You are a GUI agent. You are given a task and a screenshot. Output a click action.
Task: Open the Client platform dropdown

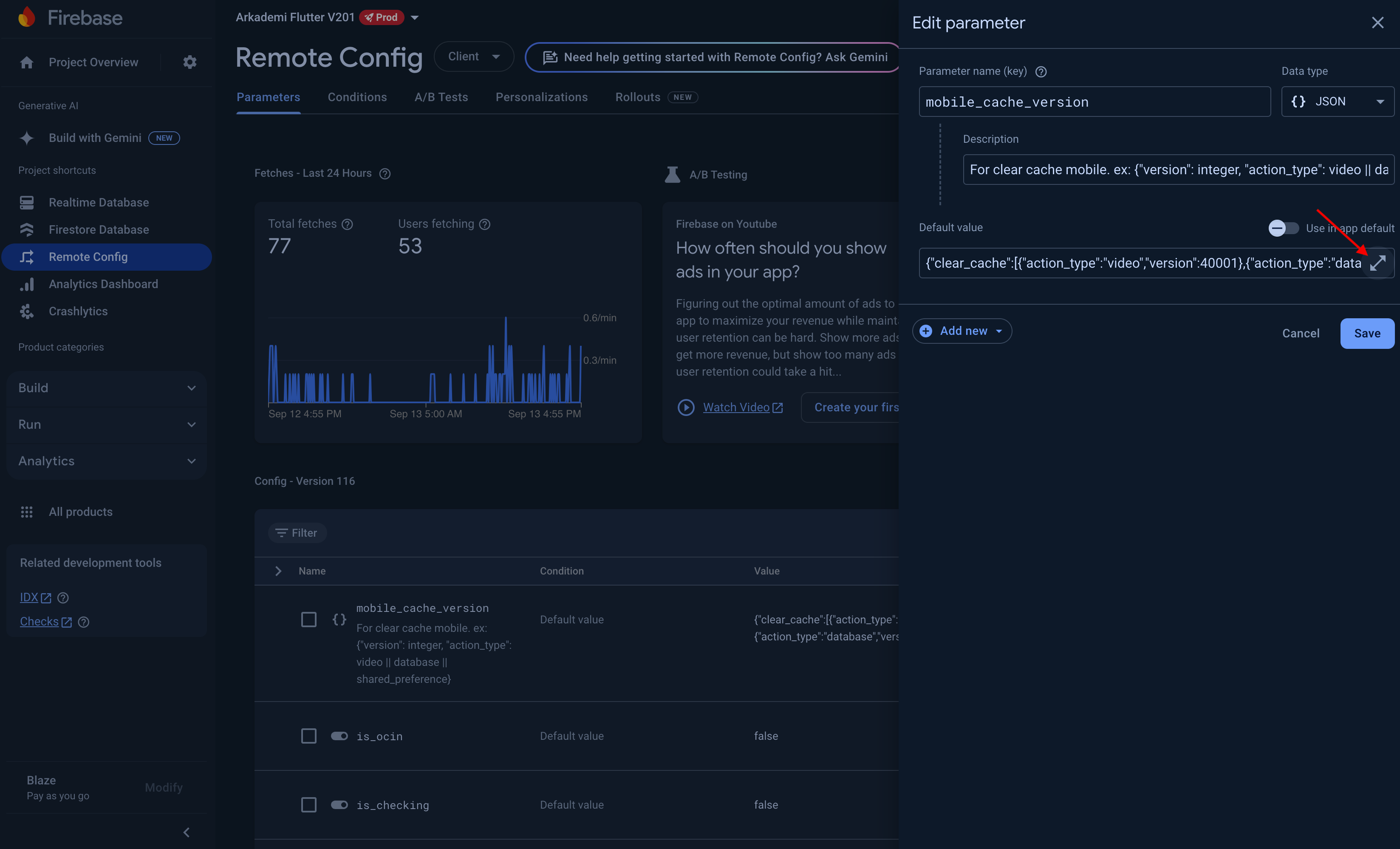coord(474,56)
